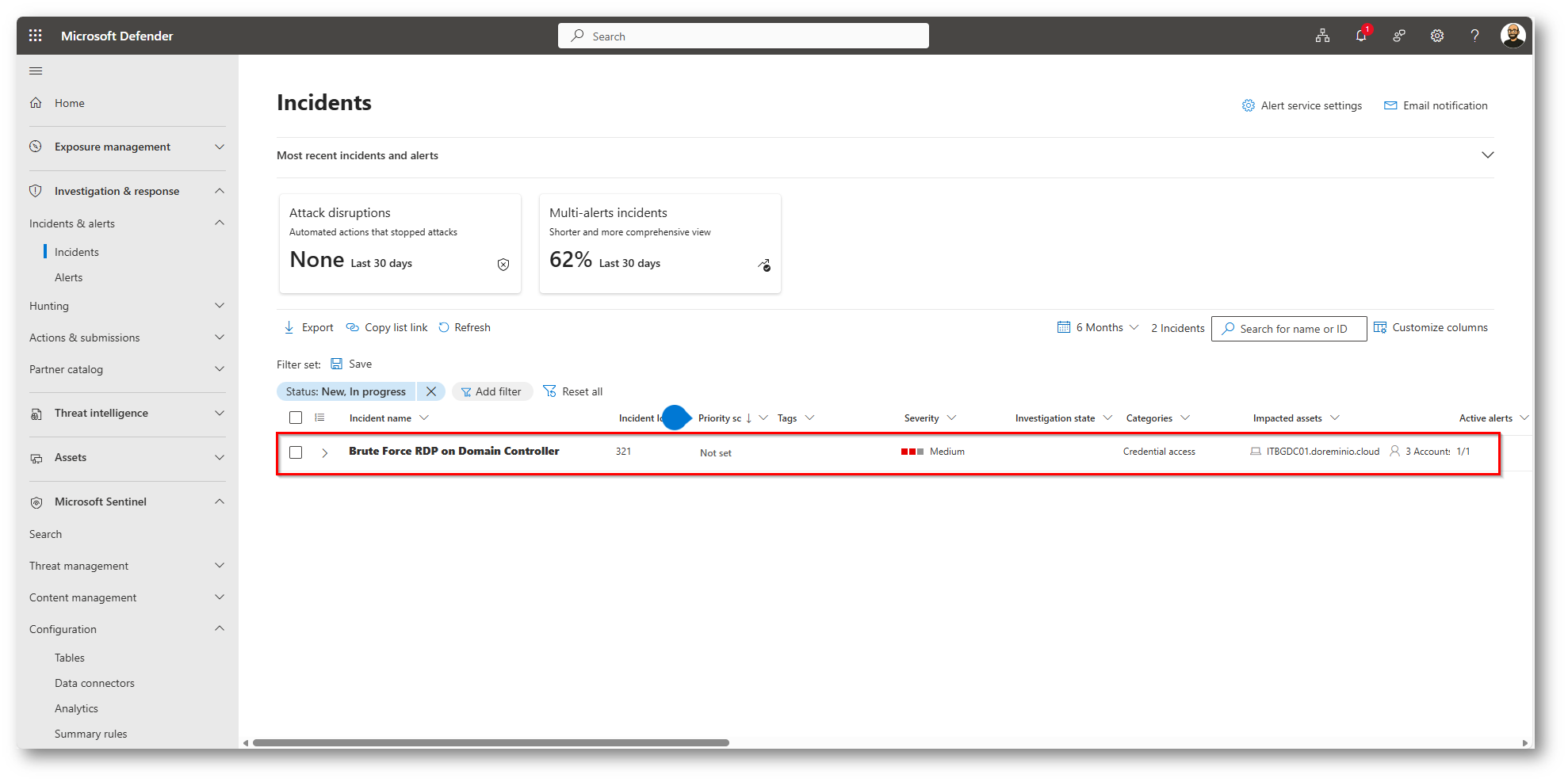1568x782 pixels.
Task: Open the organization tree icon in header
Action: click(x=1323, y=36)
